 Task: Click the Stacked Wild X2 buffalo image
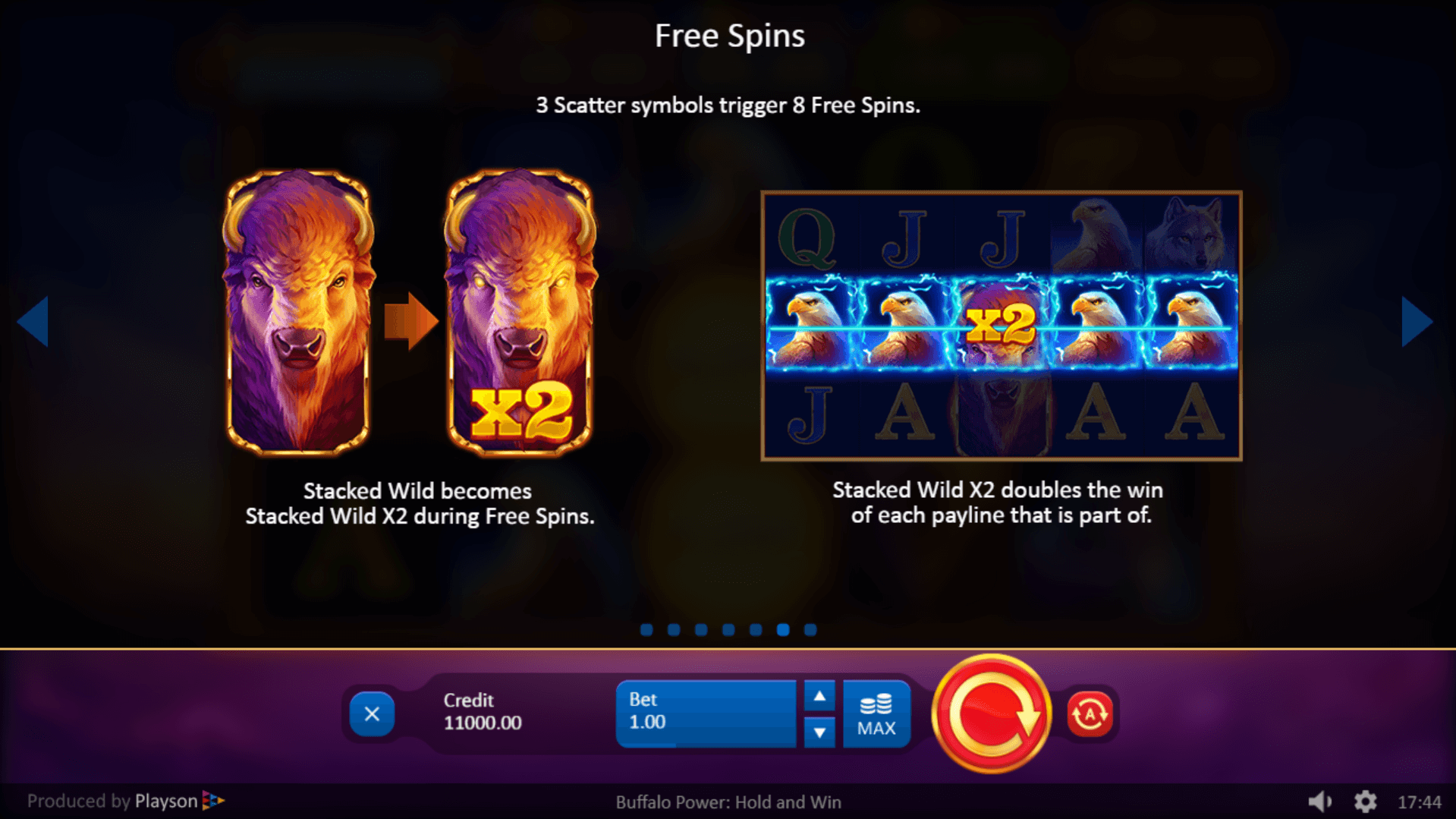520,313
